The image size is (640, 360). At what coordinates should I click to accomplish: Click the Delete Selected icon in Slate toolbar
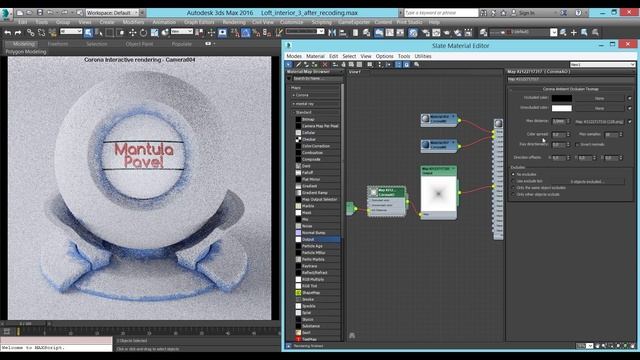325,64
